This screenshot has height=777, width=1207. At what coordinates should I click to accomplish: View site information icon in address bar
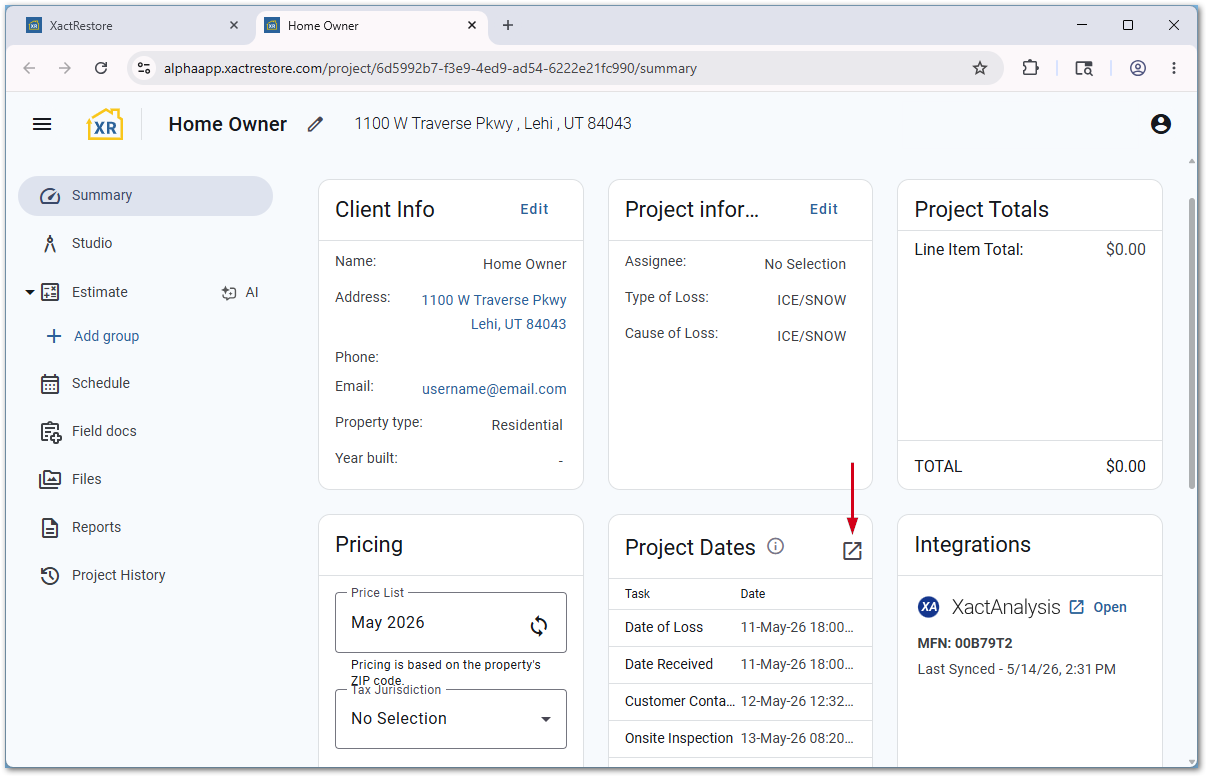click(x=144, y=68)
